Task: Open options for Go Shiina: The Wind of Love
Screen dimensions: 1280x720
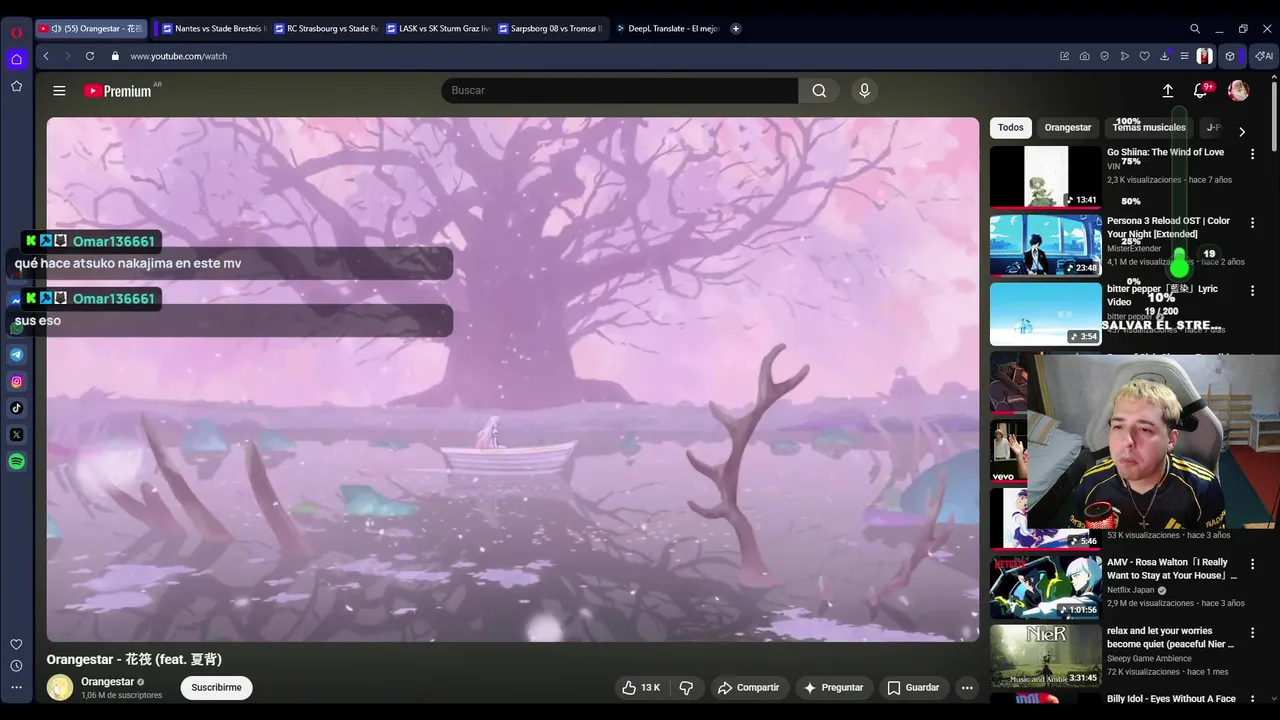Action: tap(1252, 154)
